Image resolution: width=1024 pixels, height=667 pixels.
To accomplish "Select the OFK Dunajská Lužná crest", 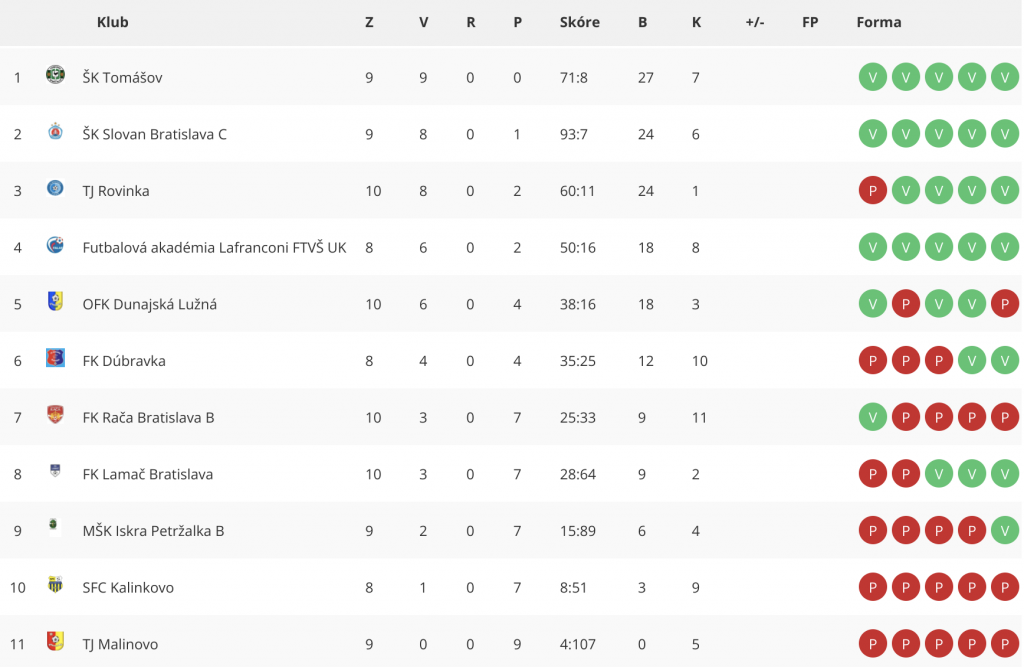I will (x=56, y=301).
